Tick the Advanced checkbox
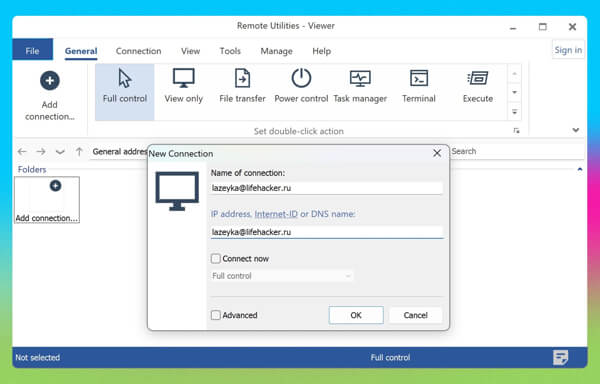This screenshot has width=600, height=384. coord(216,315)
